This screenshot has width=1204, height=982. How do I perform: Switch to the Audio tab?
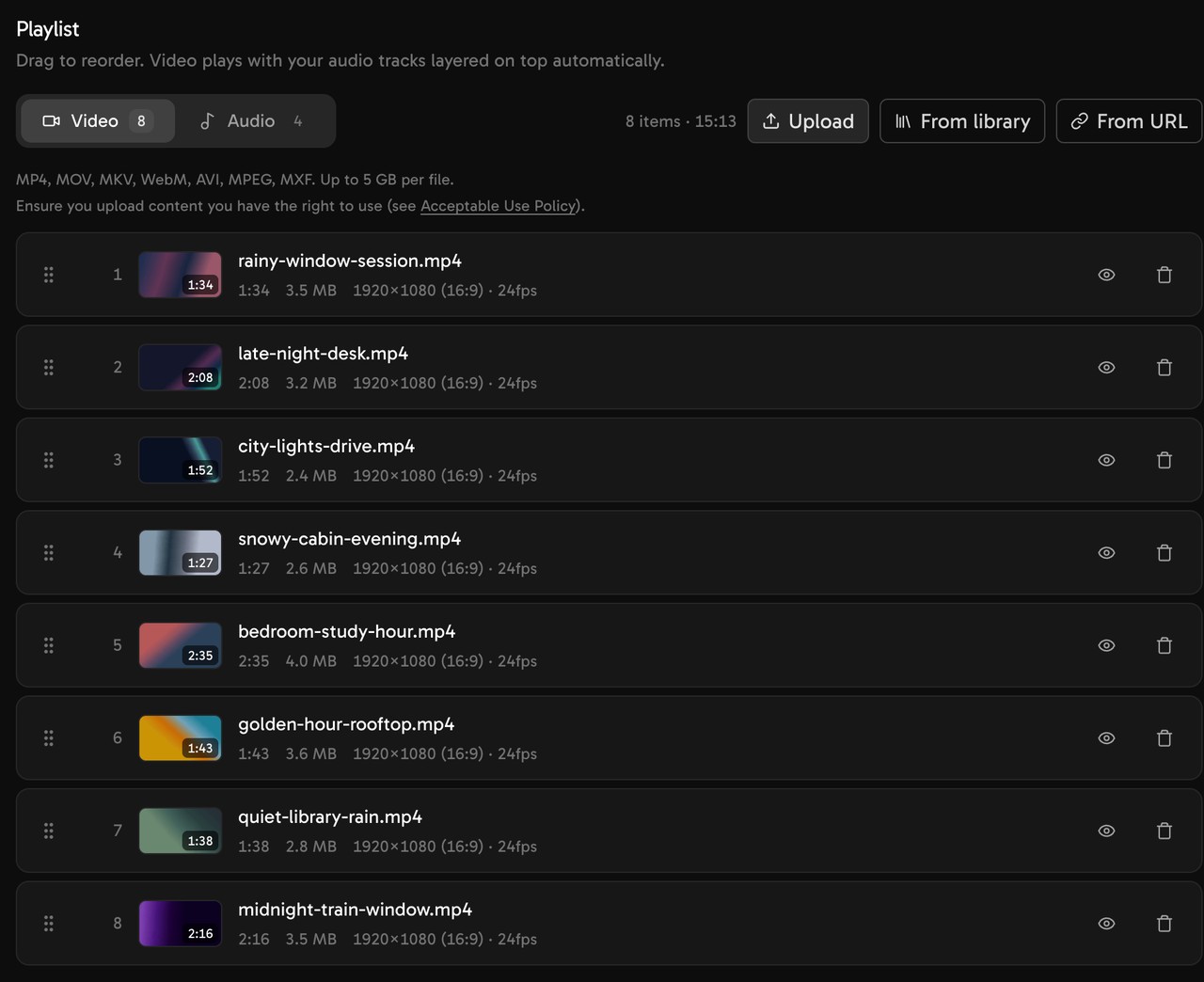(252, 120)
